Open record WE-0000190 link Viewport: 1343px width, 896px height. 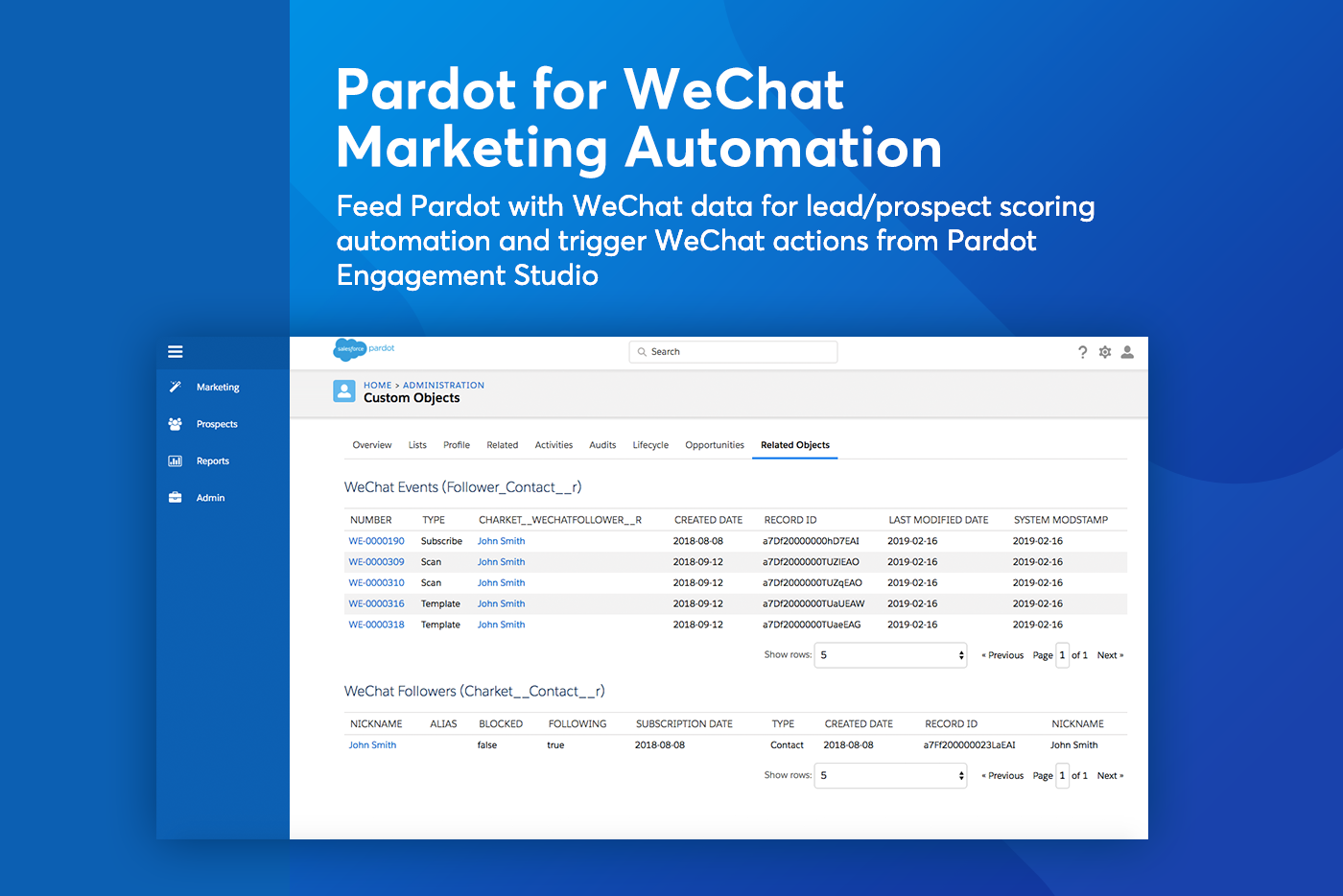[376, 541]
